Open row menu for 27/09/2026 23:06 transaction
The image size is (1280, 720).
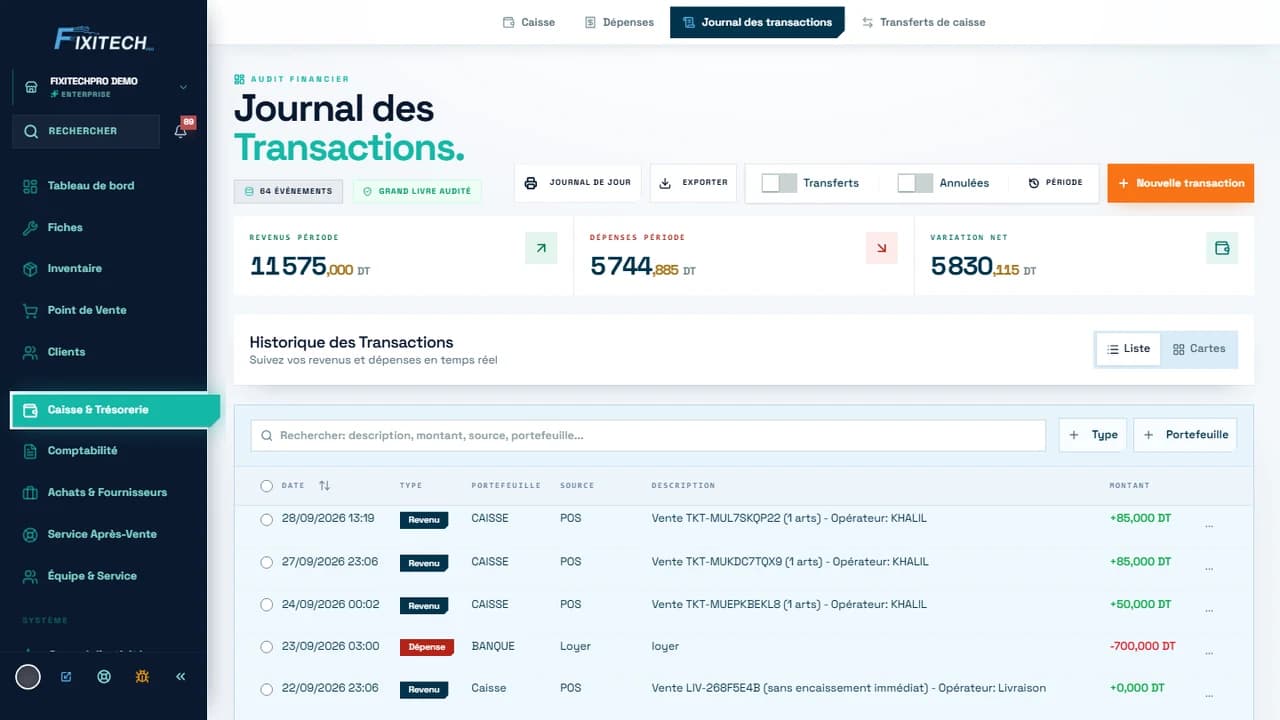point(1209,567)
